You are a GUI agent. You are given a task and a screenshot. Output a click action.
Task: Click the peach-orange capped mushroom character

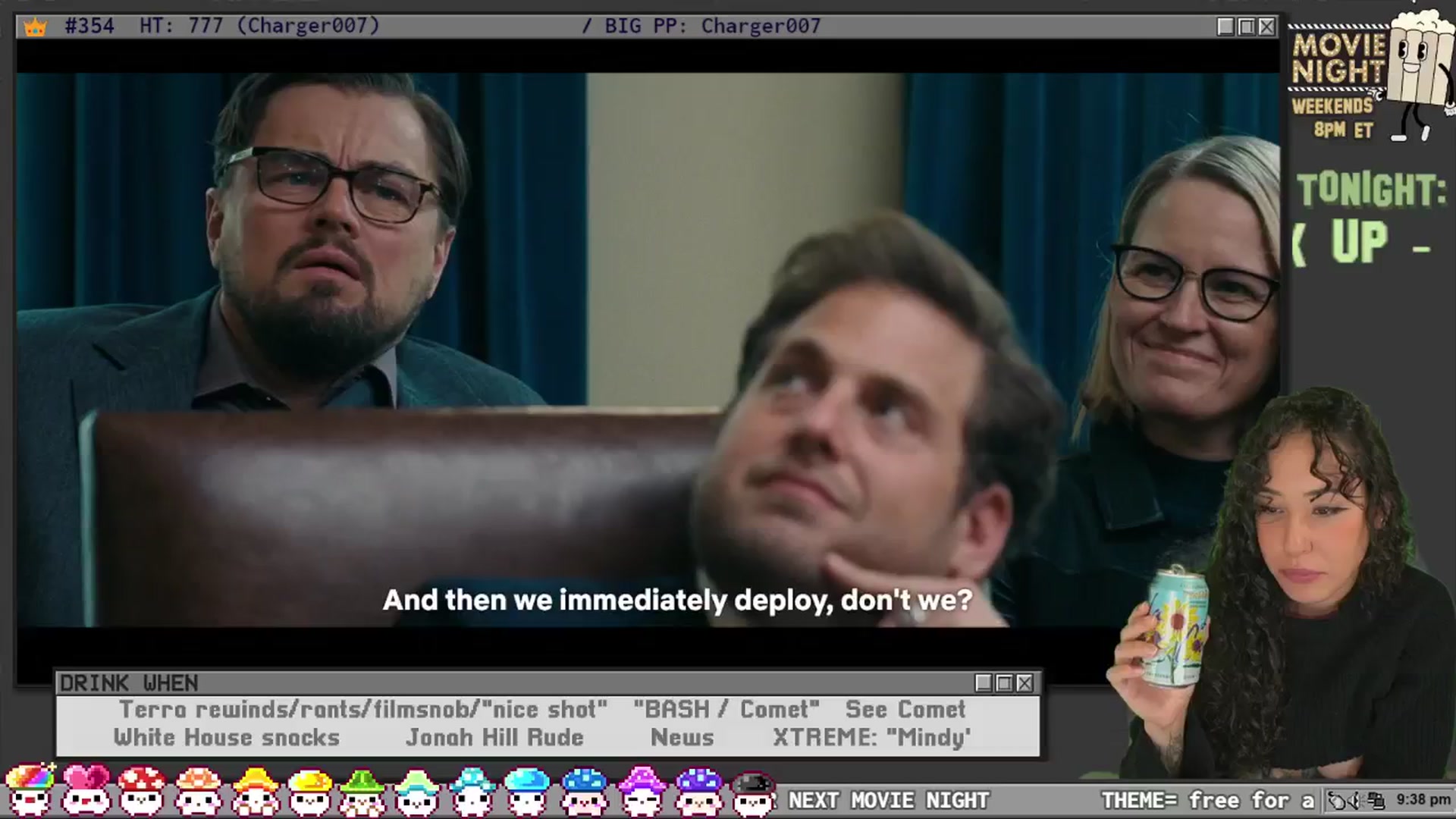pos(198,790)
